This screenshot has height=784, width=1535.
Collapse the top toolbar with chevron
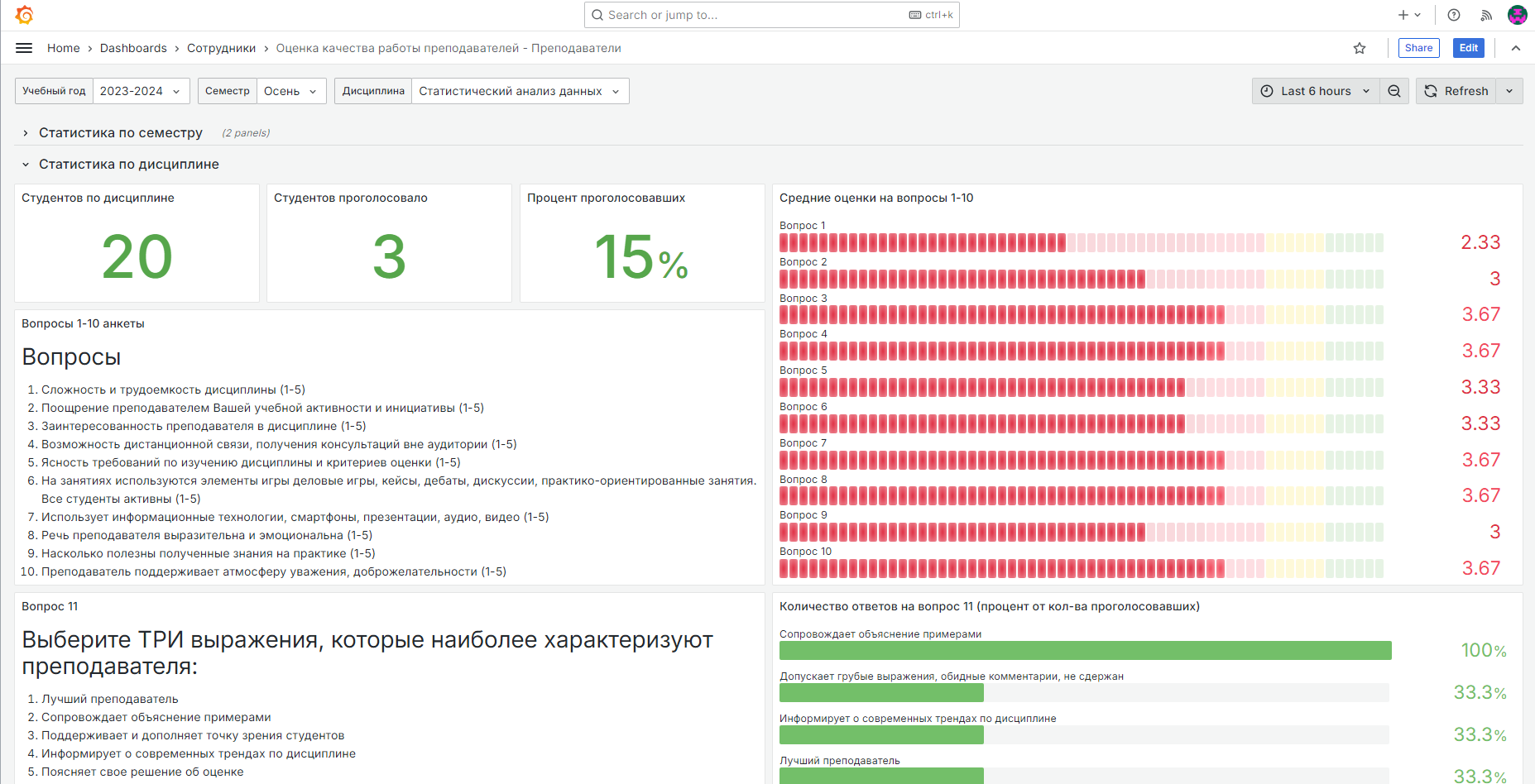coord(1516,48)
